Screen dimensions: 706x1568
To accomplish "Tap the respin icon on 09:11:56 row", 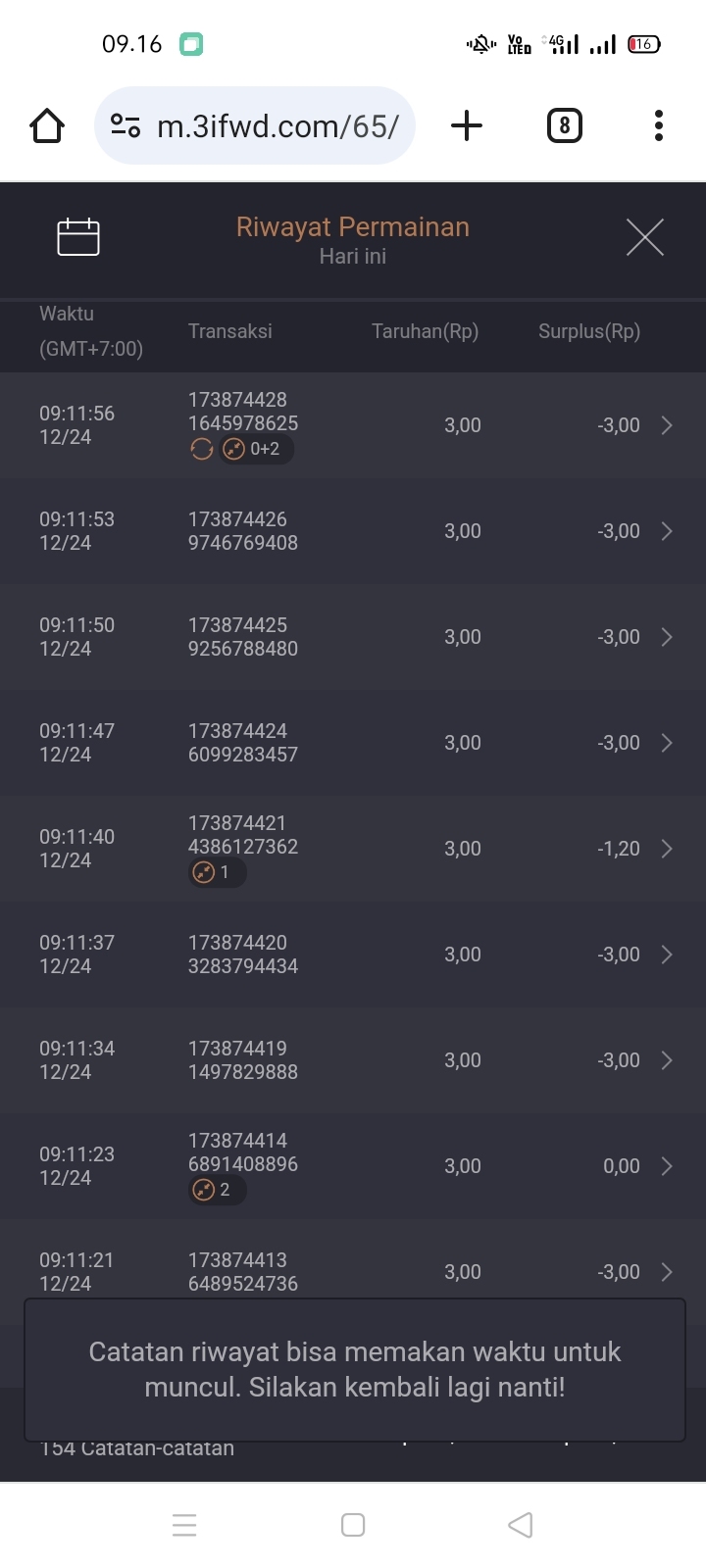I will tap(202, 449).
